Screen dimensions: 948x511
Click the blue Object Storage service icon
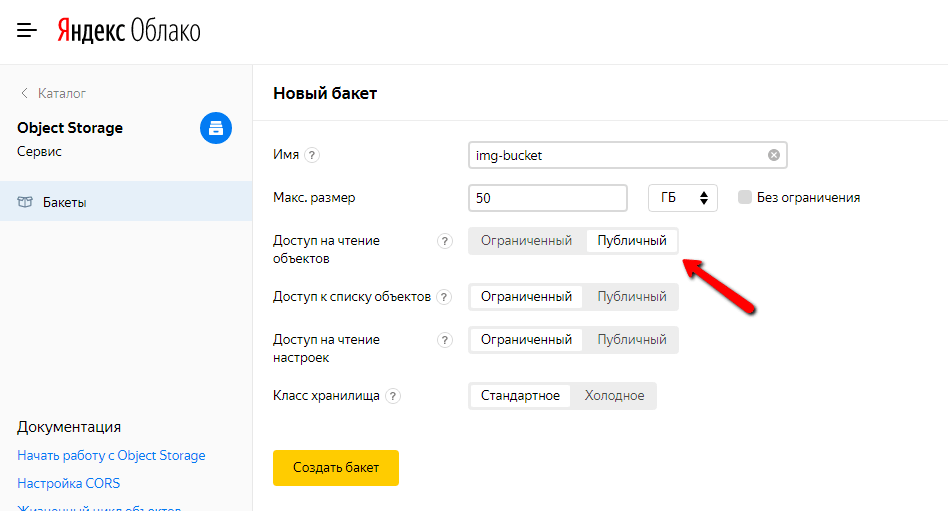pyautogui.click(x=216, y=128)
